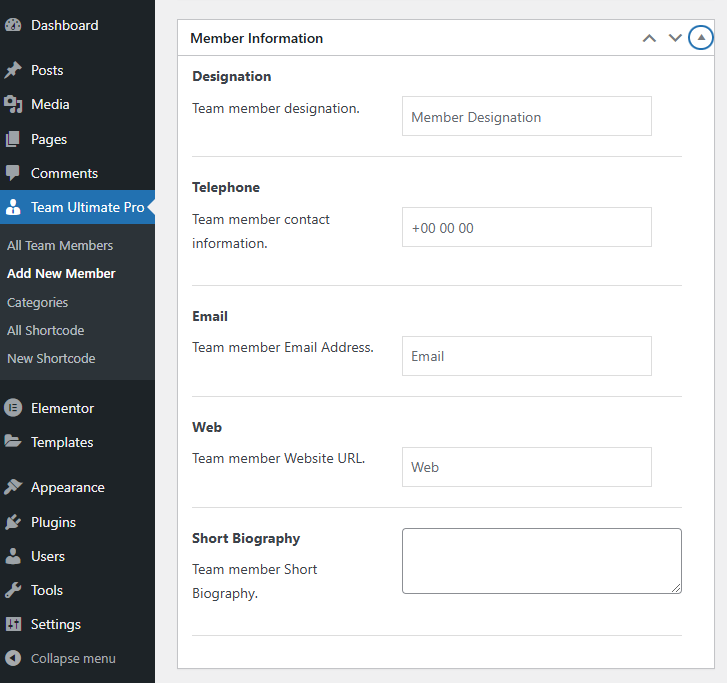727x683 pixels.
Task: Click the Tools wrench icon
Action: tap(13, 590)
